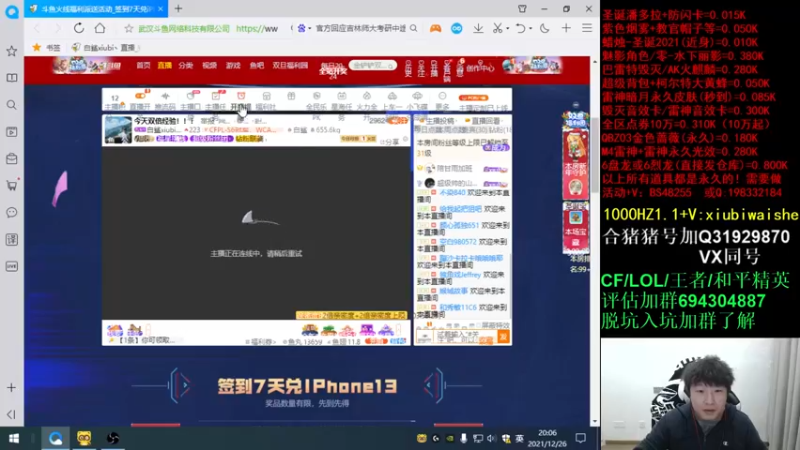Open the sidebar calculator icon

click(11, 239)
